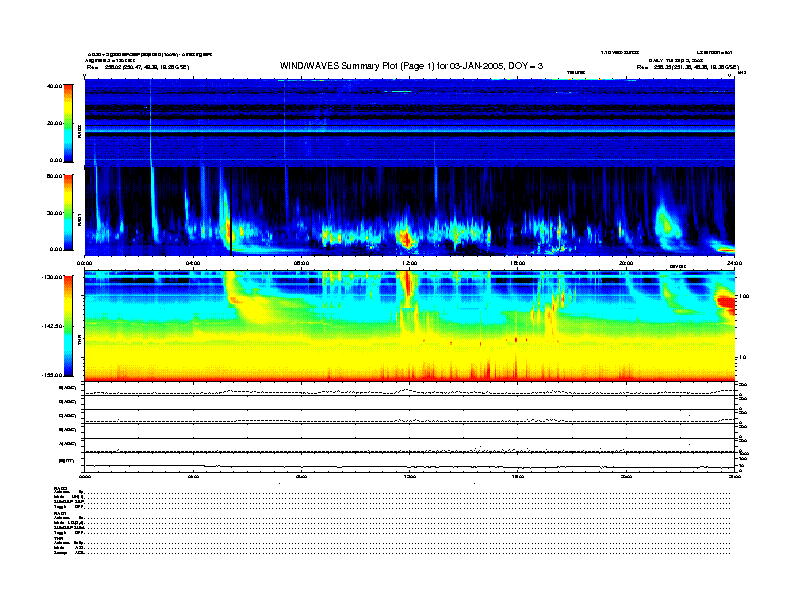Click the 08:00 time label below RAD1 spectrogram
Viewport: 792px width, 612px height.
tap(301, 263)
